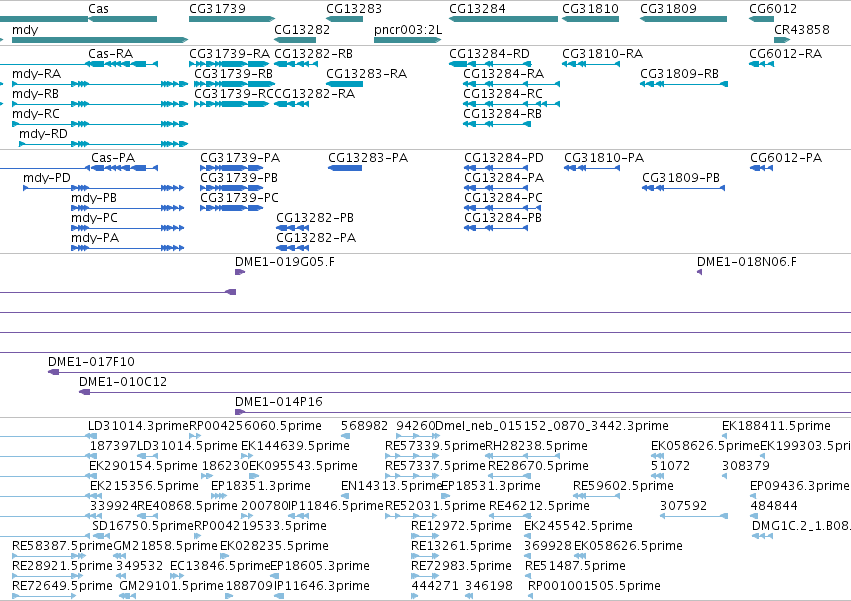Click the CG31739-RA transcript label
The image size is (851, 601).
229,54
